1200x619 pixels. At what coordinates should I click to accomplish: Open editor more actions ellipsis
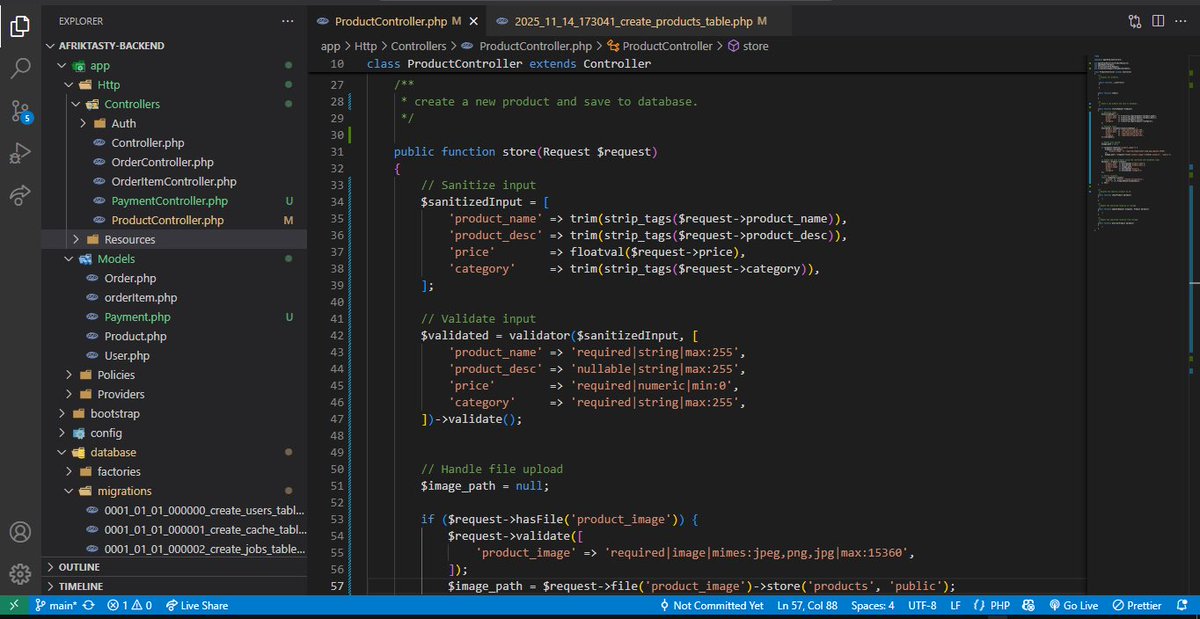click(x=1182, y=20)
